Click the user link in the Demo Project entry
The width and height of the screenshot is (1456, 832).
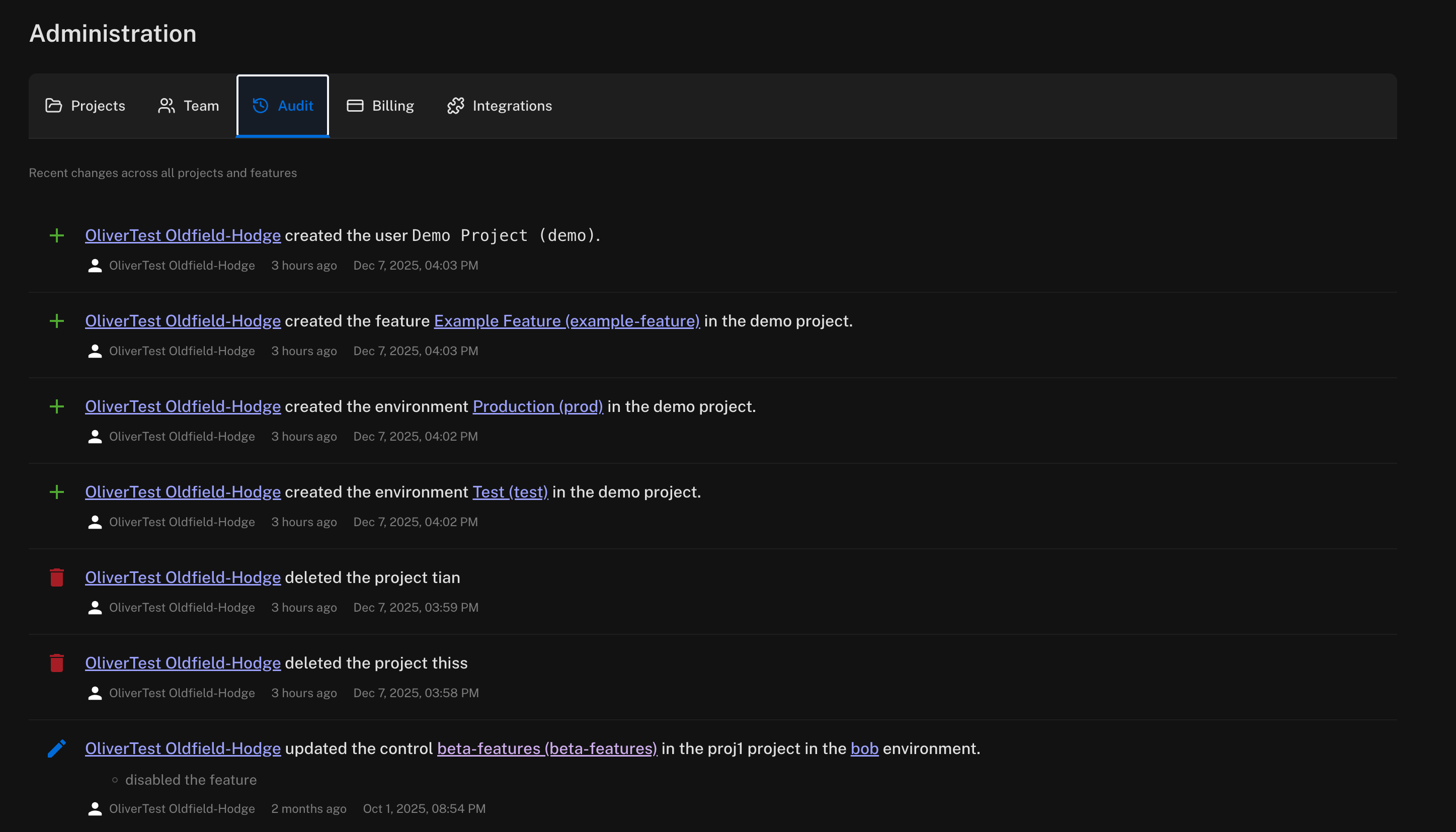click(183, 235)
